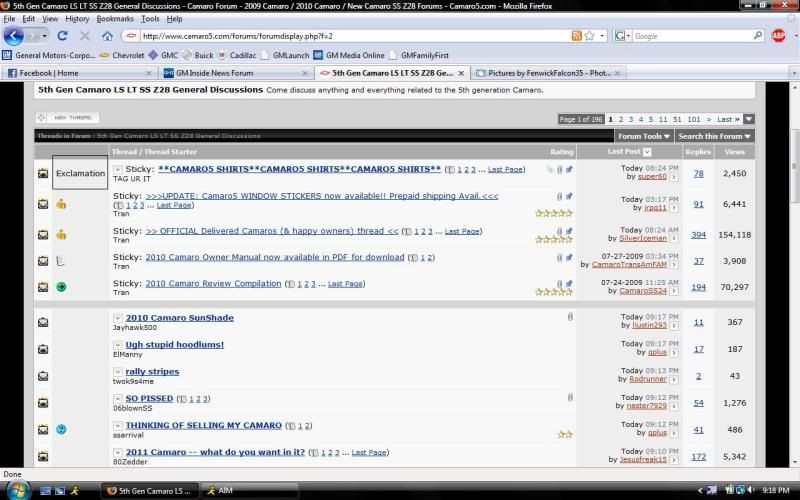Open the Search this Forum dropdown

click(x=714, y=136)
